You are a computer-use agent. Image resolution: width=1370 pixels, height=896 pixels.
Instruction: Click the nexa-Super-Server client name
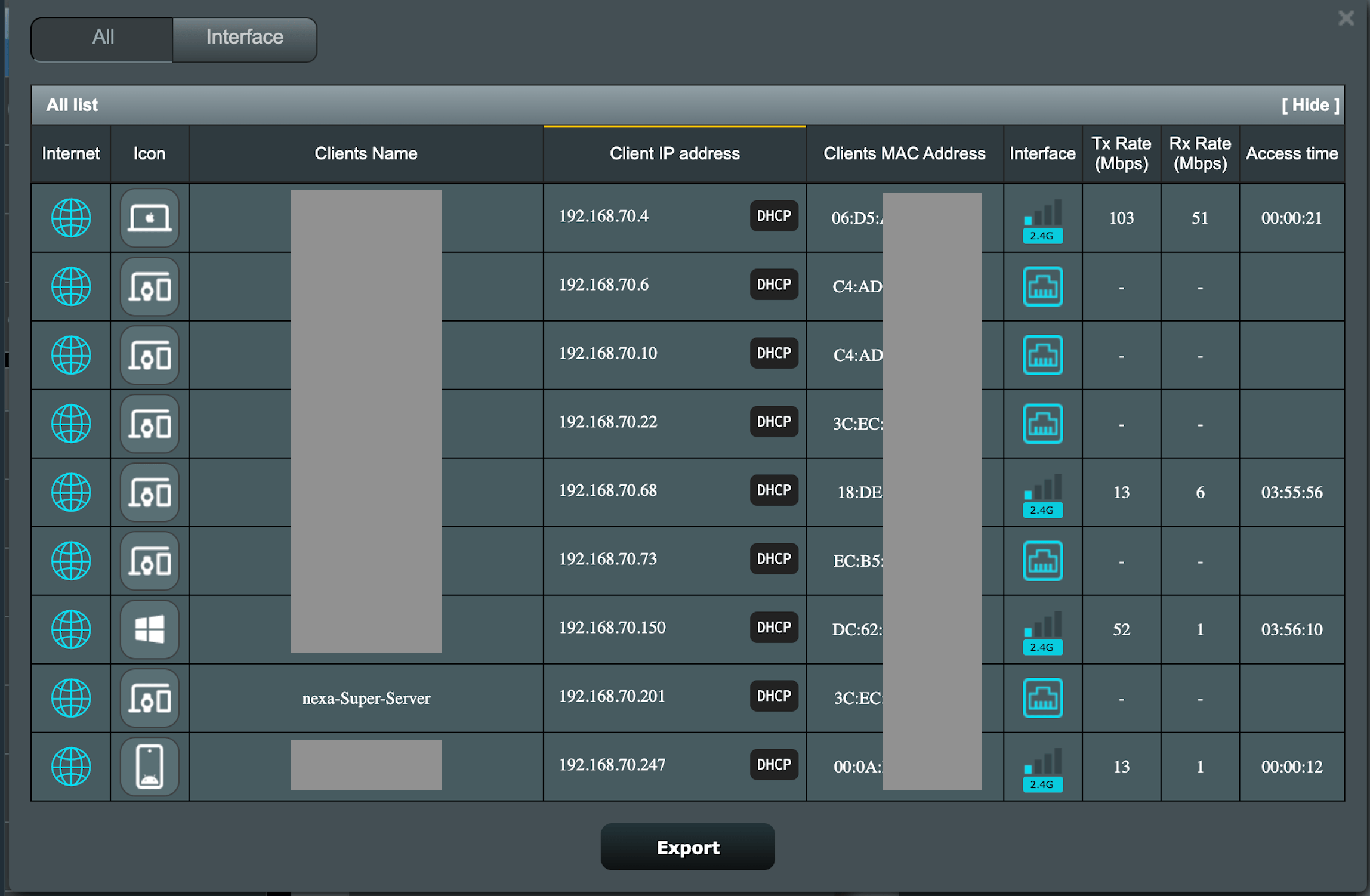tap(366, 698)
